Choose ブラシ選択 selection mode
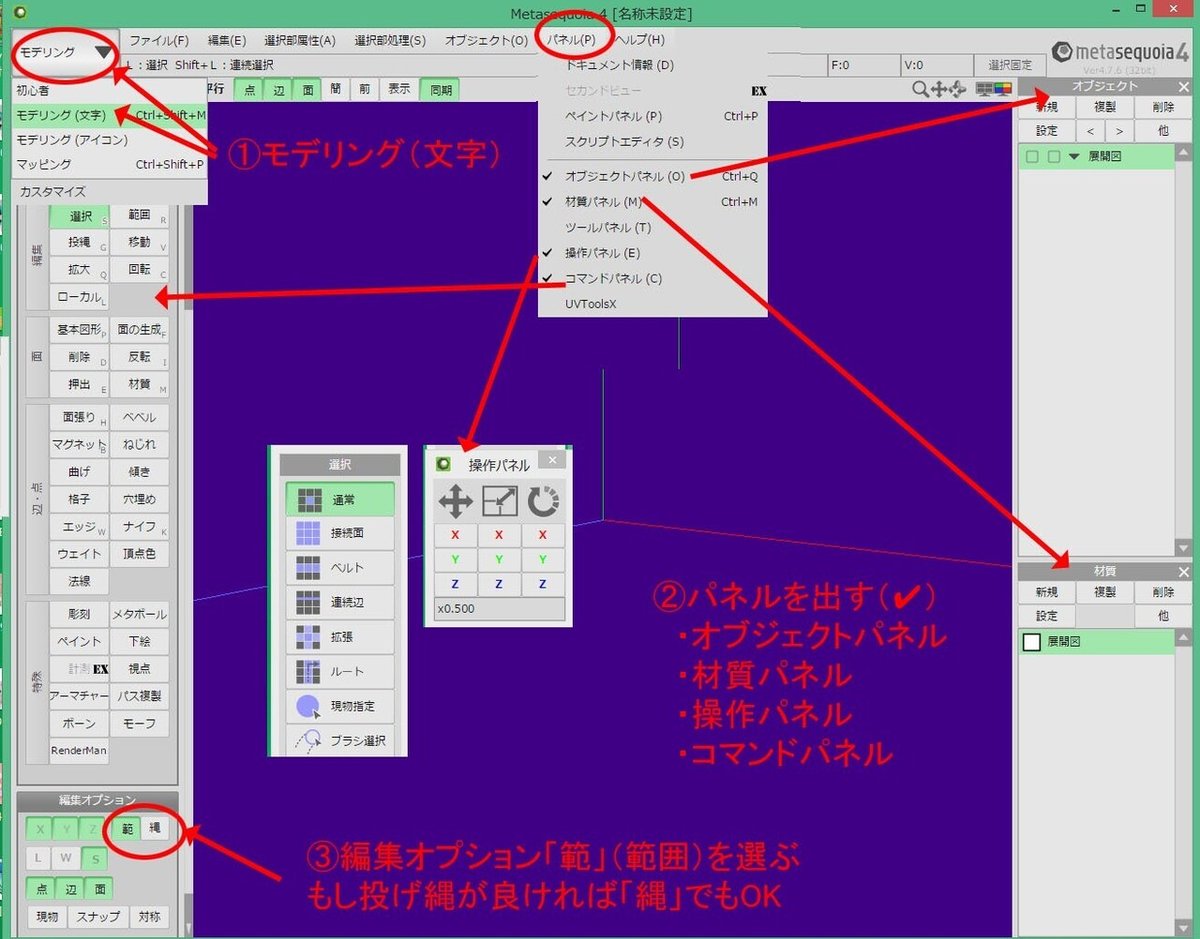1200x939 pixels. tap(341, 741)
